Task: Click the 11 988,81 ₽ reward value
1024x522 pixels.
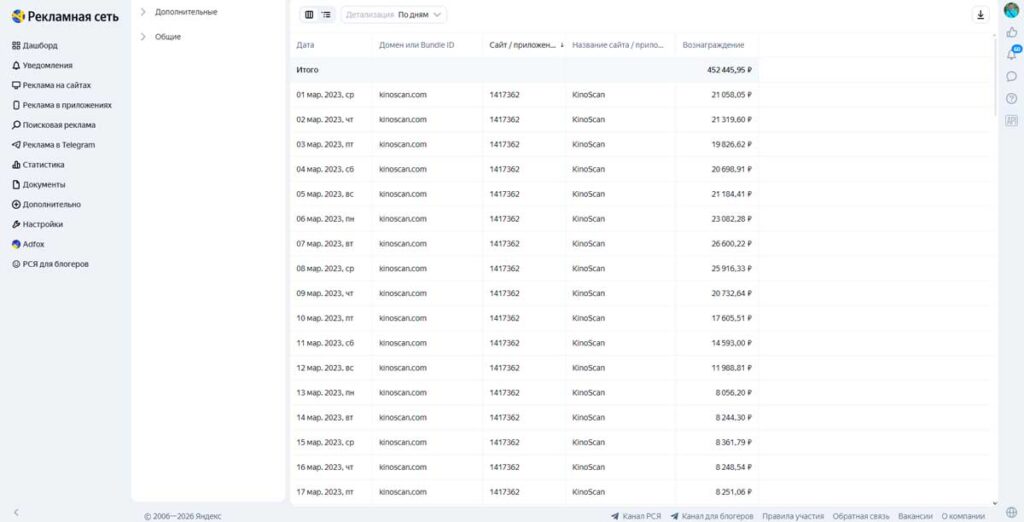Action: (731, 368)
